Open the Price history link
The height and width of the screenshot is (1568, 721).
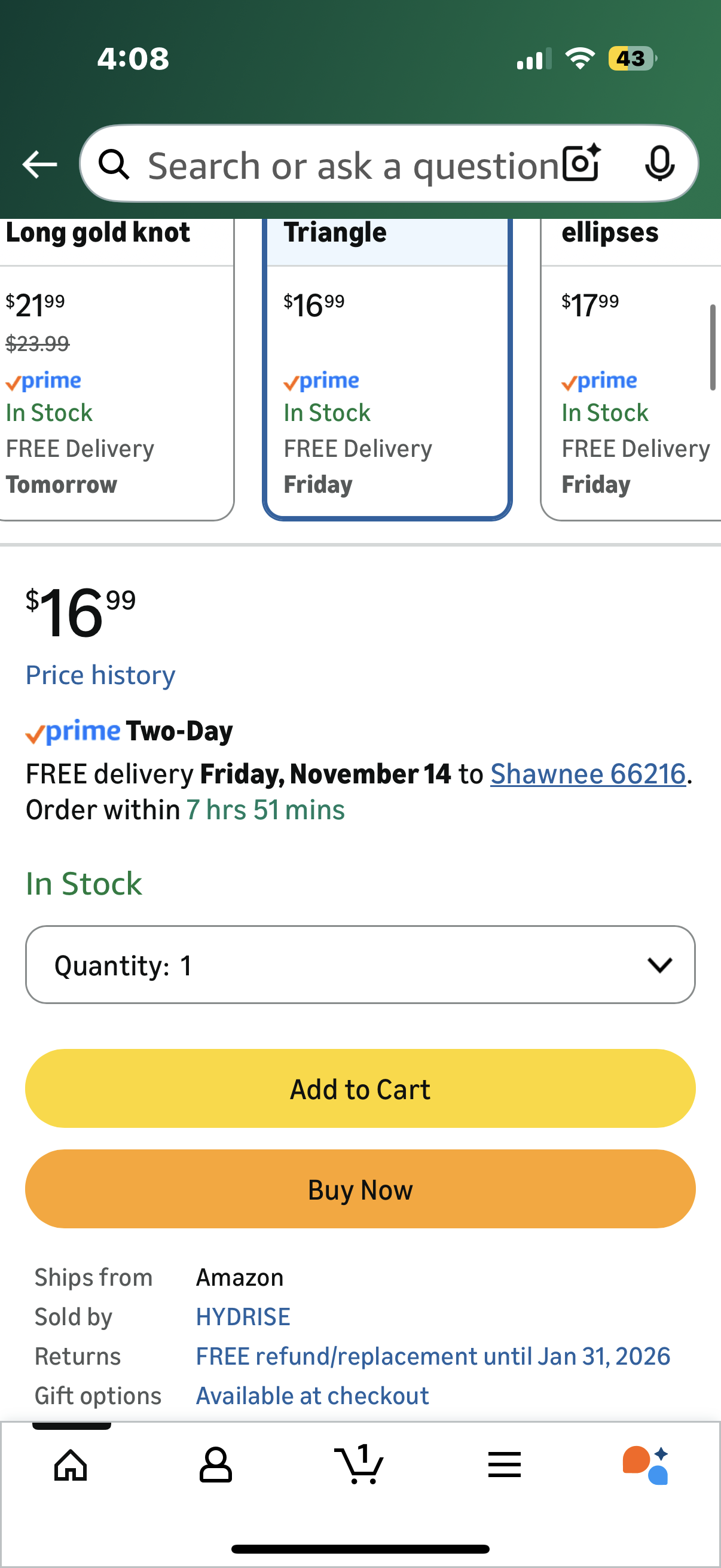[100, 675]
